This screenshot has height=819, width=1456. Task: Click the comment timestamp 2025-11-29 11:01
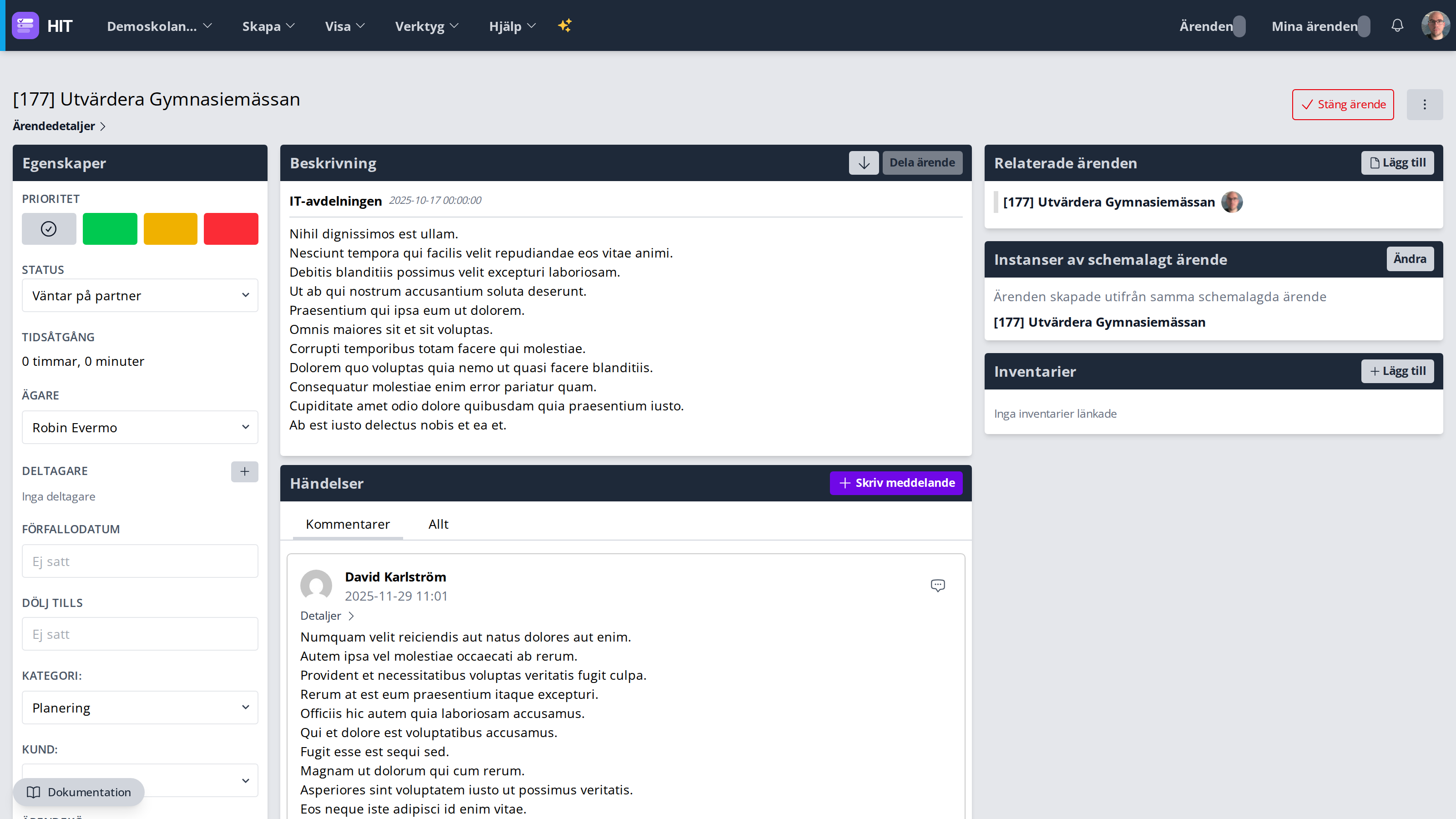396,596
